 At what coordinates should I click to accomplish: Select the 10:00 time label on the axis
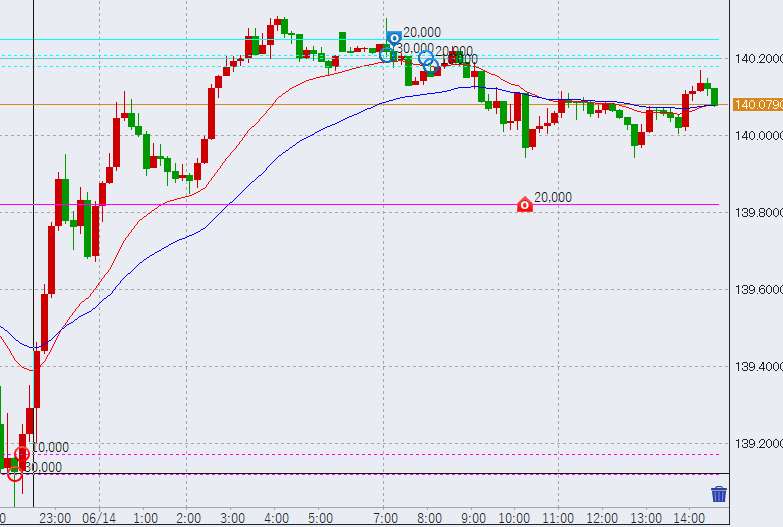click(x=514, y=518)
